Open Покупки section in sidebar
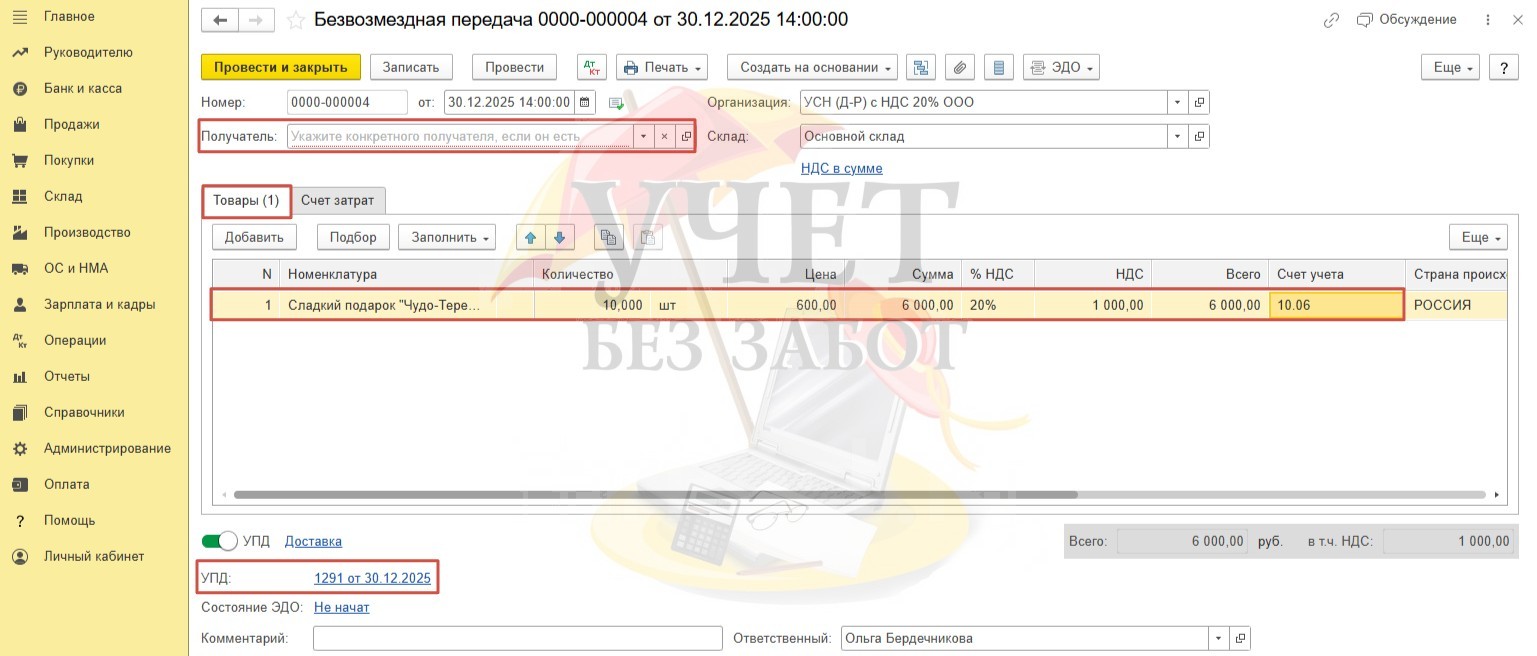The image size is (1537, 656). pyautogui.click(x=69, y=160)
